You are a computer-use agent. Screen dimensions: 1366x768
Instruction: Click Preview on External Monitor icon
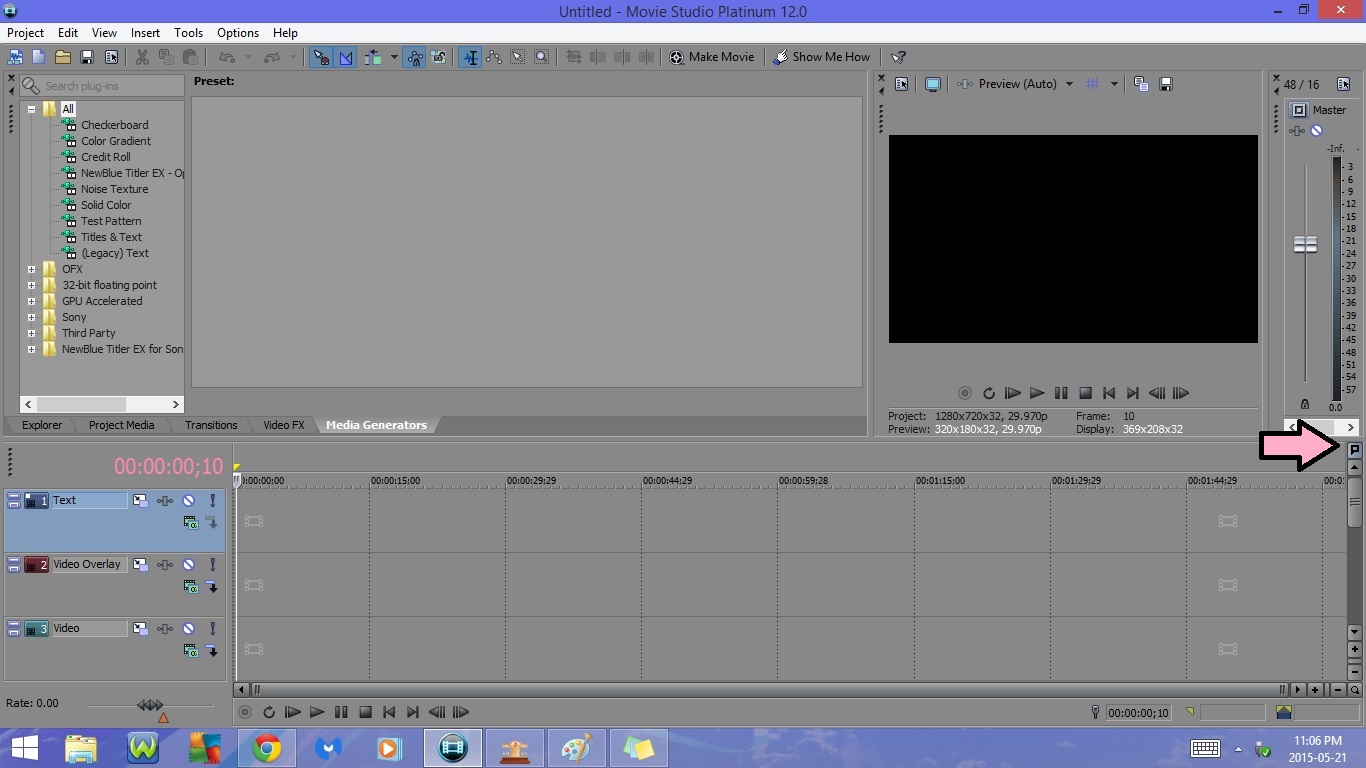click(x=933, y=84)
